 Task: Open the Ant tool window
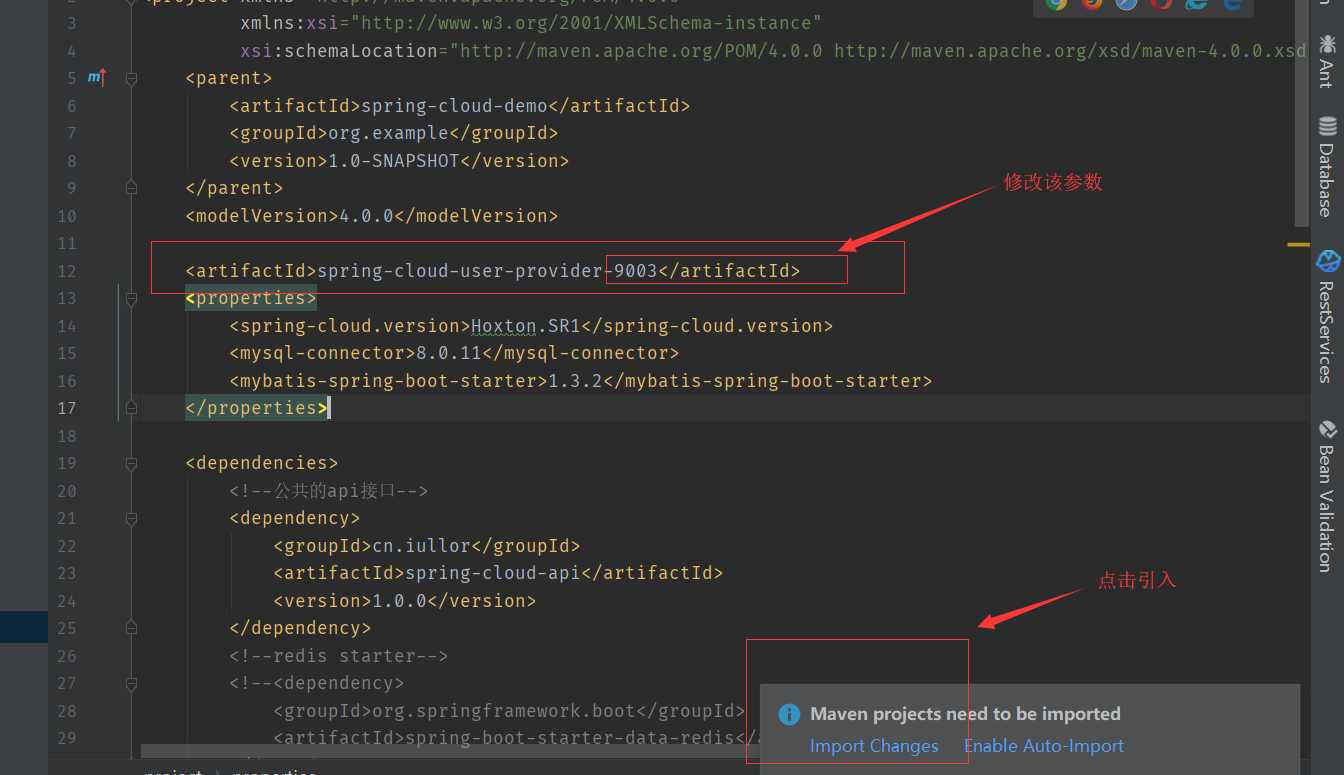pos(1326,61)
